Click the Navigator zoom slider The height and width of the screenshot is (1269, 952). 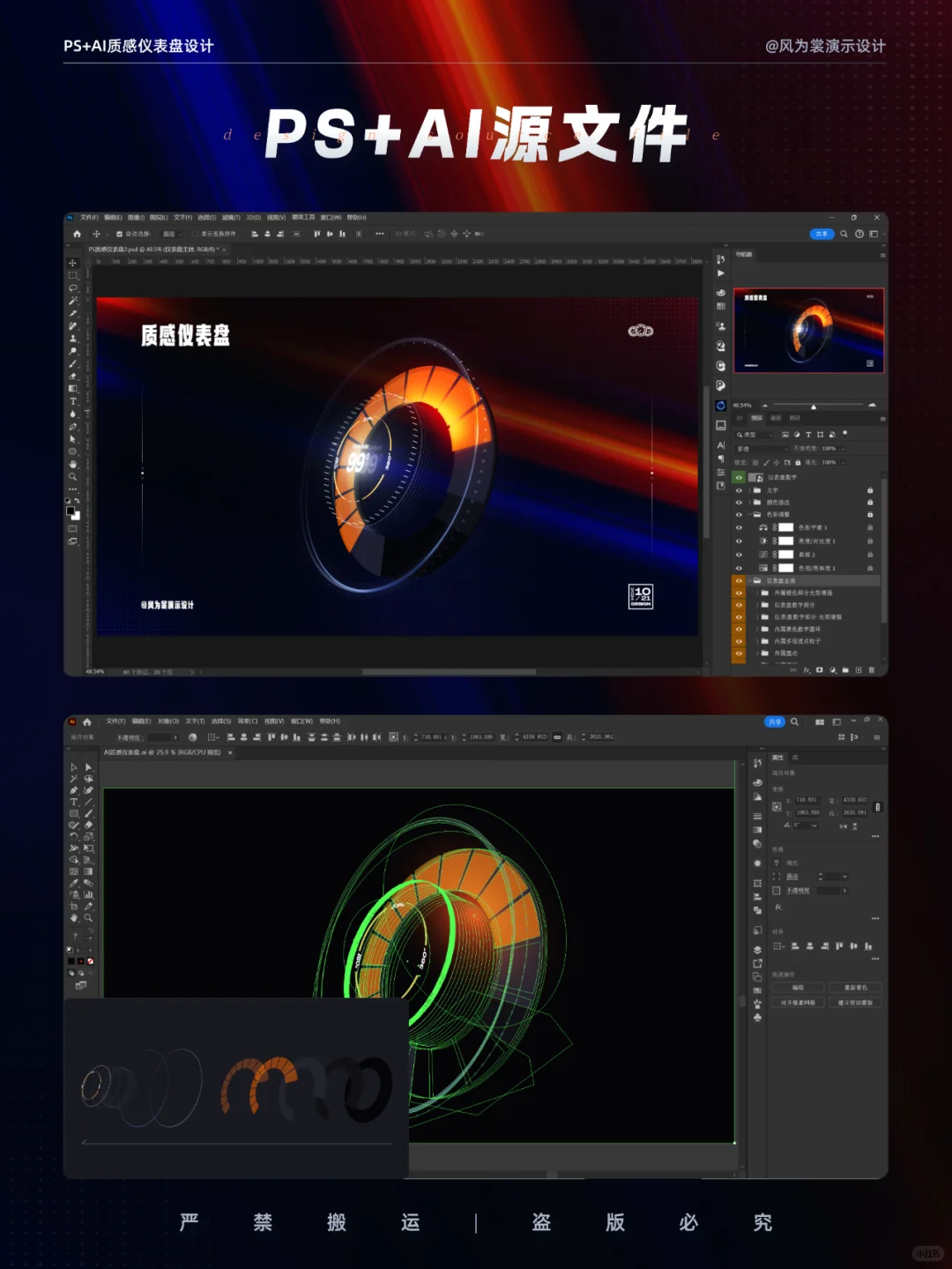813,406
